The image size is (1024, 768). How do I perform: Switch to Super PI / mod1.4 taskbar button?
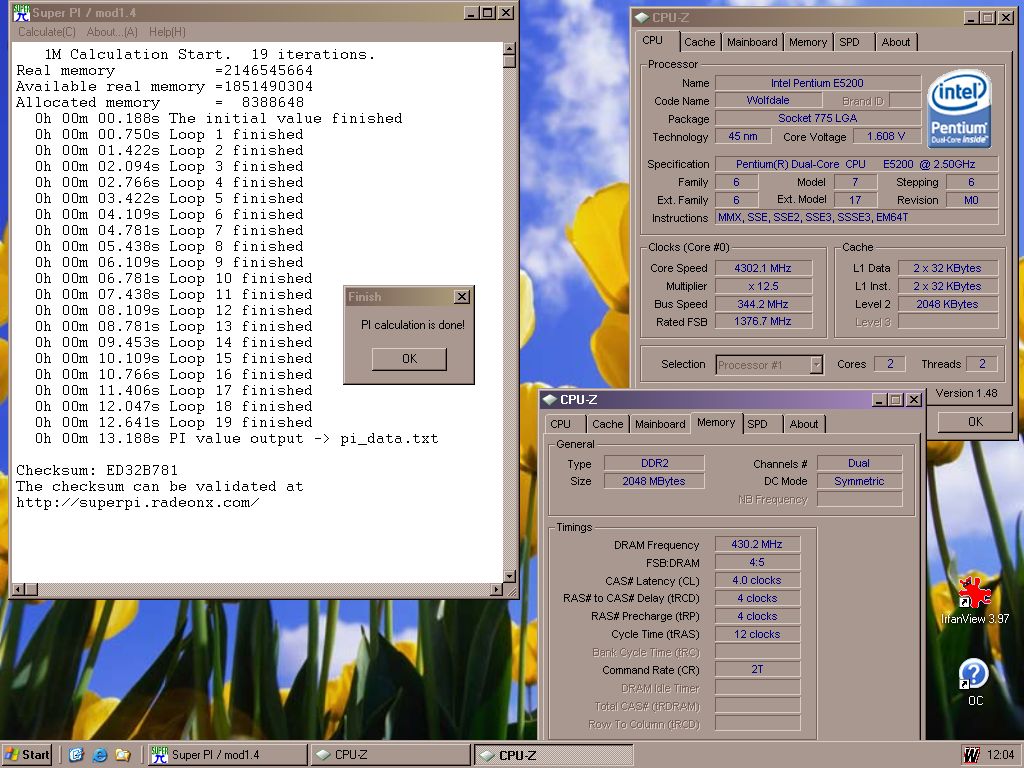click(x=226, y=755)
